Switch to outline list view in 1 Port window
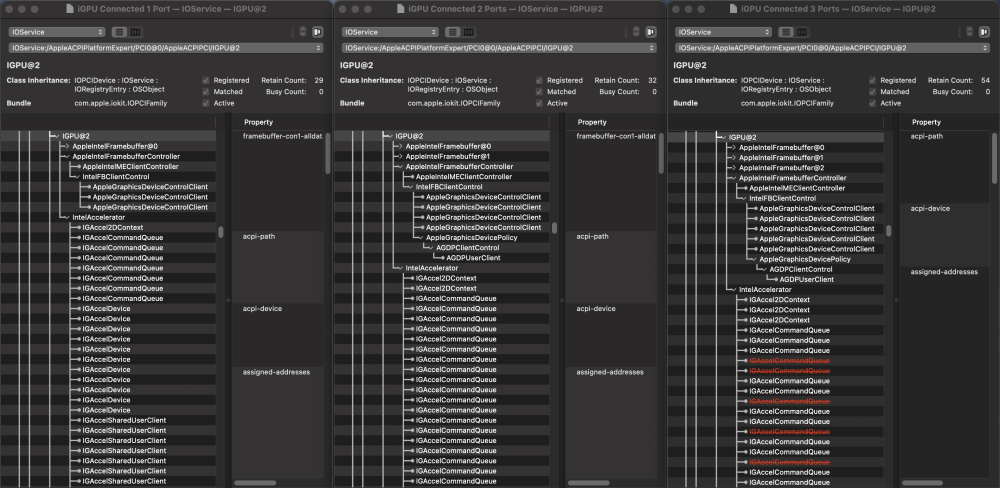Viewport: 1000px width, 488px height. pos(120,32)
